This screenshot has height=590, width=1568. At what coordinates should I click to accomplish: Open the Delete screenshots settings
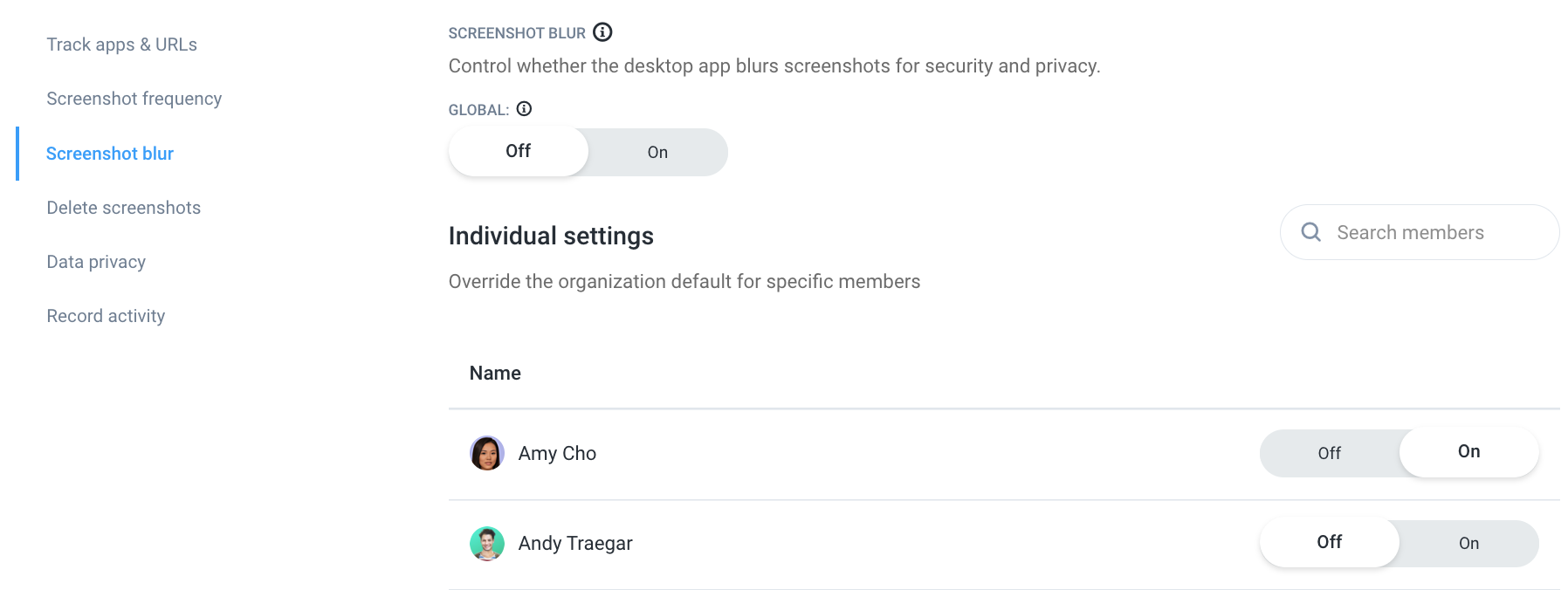coord(123,207)
